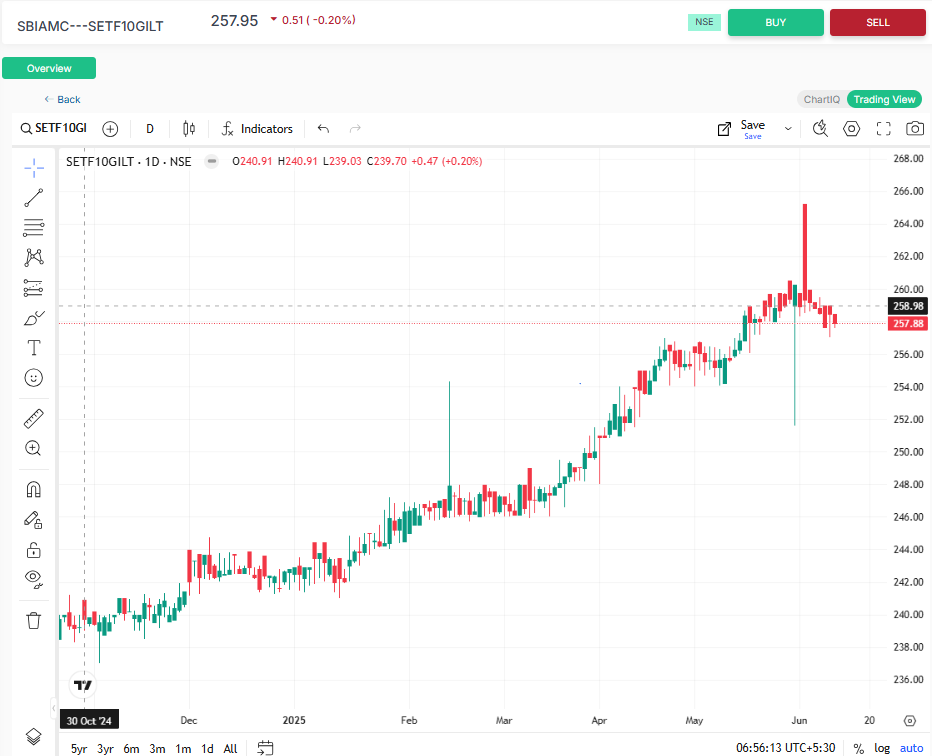932x756 pixels.
Task: Click the TradingView logo on chart
Action: (x=83, y=685)
